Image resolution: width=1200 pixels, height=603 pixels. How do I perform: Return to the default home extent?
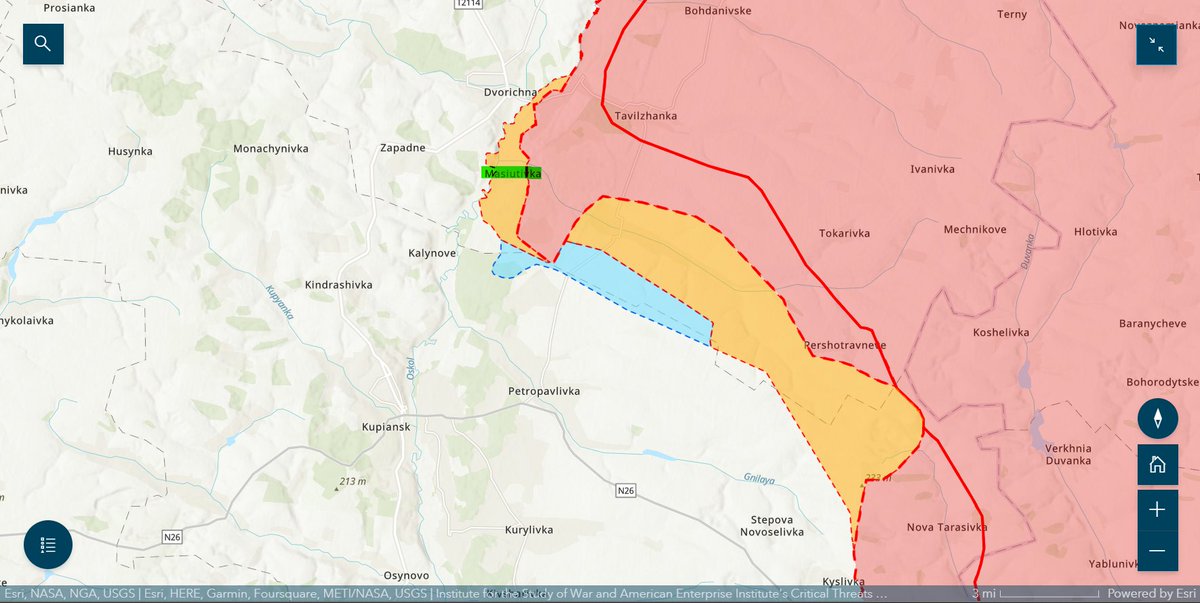(x=1157, y=464)
